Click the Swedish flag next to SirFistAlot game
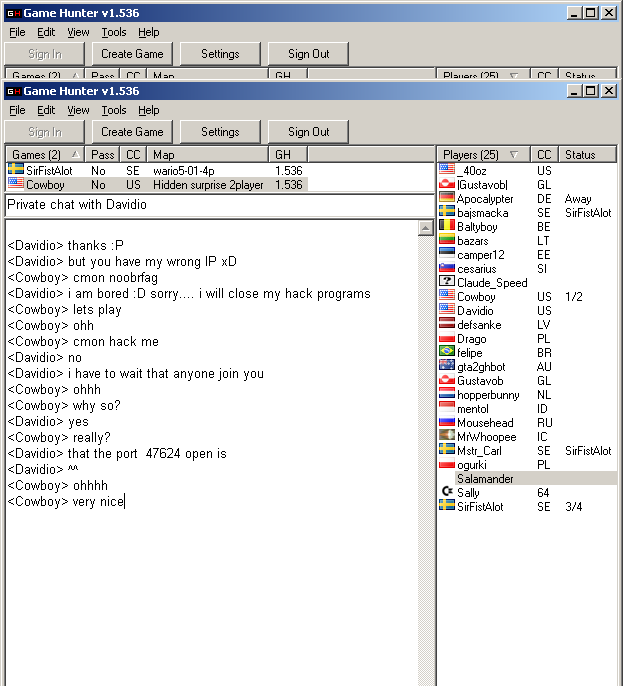The image size is (623, 686). click(x=15, y=171)
